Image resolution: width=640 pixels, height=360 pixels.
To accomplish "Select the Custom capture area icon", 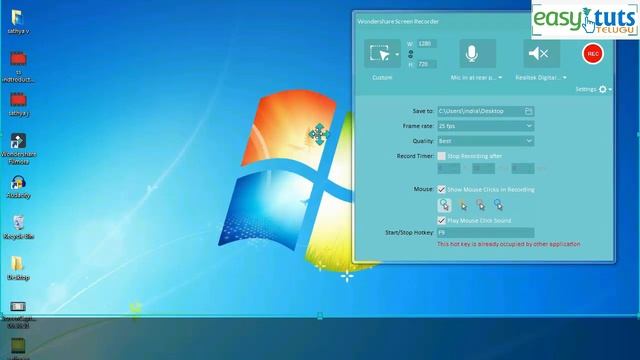I will tap(379, 53).
